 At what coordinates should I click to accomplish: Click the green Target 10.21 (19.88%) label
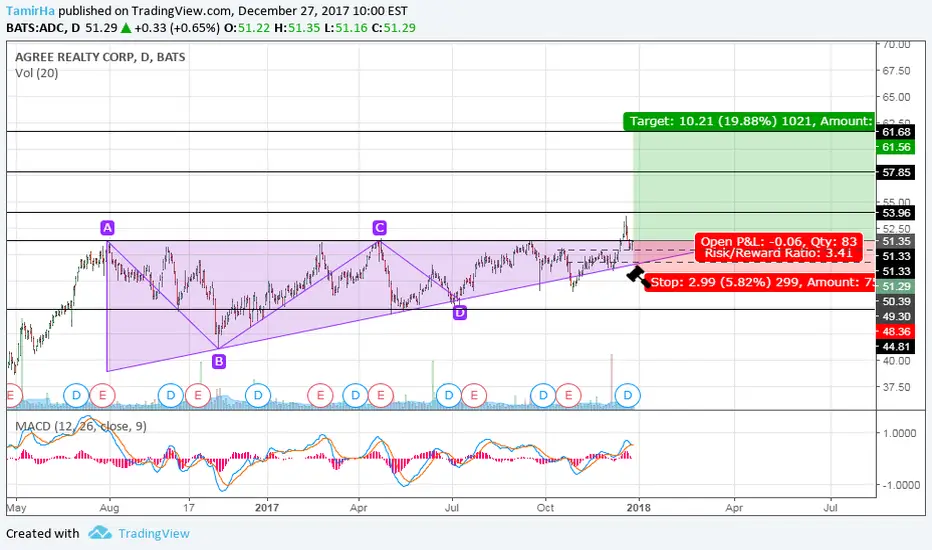(x=749, y=121)
